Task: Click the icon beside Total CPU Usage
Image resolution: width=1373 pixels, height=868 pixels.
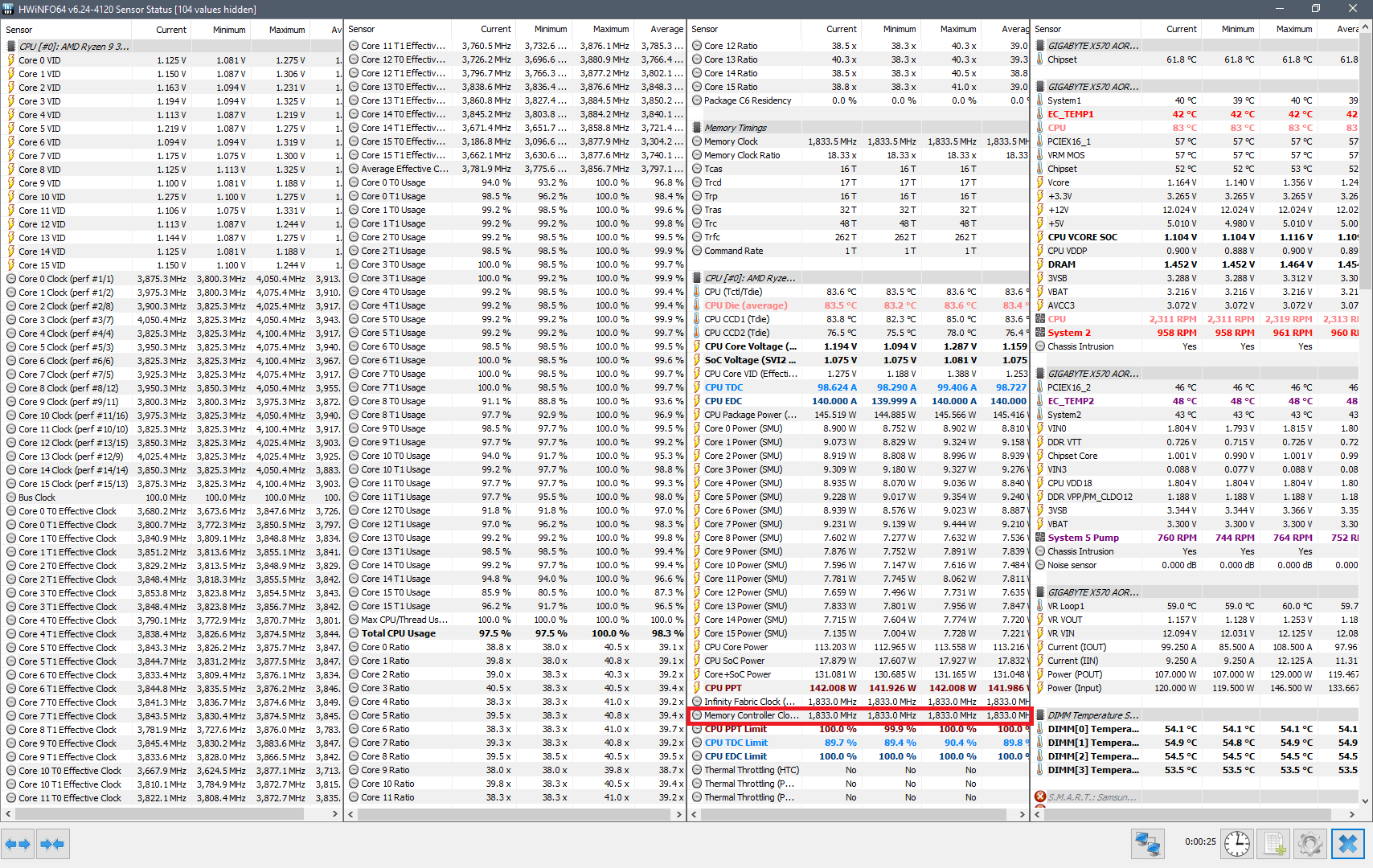Action: pos(354,633)
